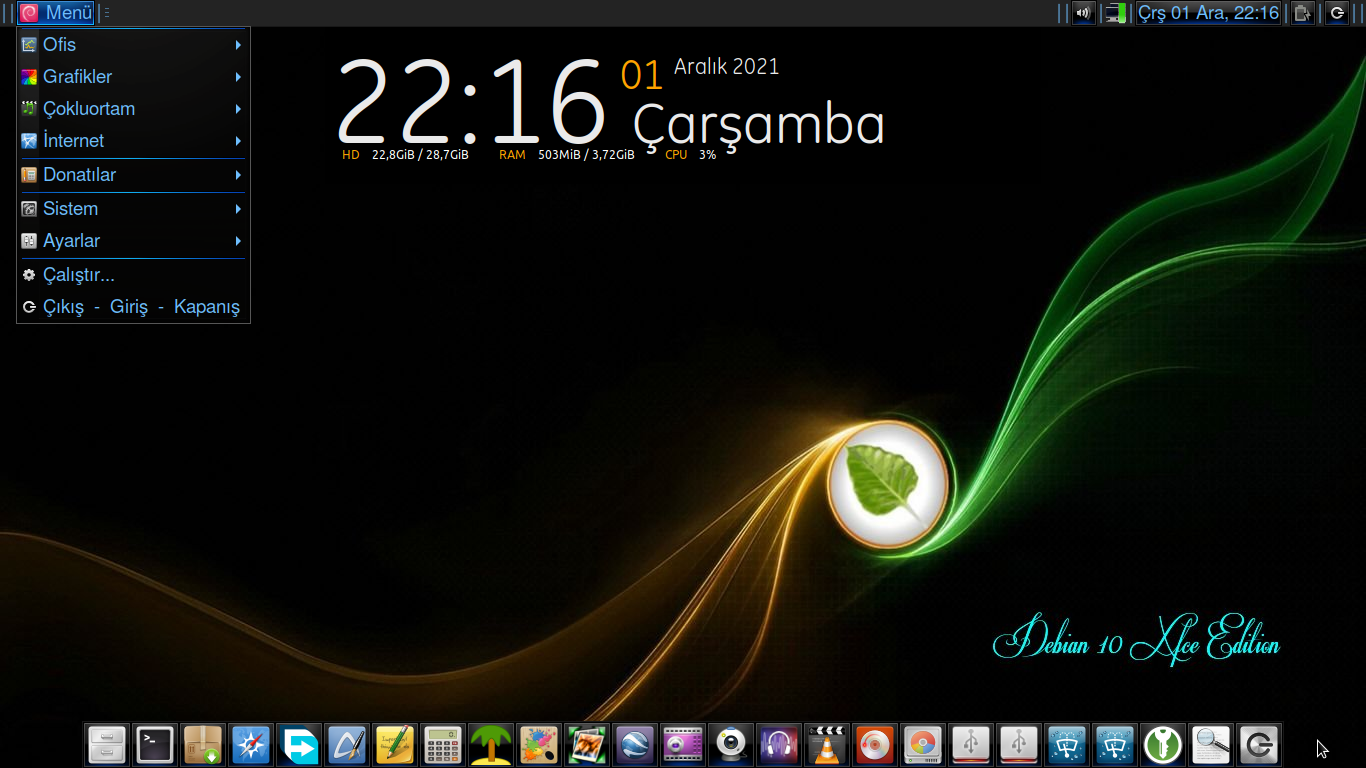Click the colorful CD drive icon
Image resolution: width=1366 pixels, height=768 pixels.
pos(923,745)
